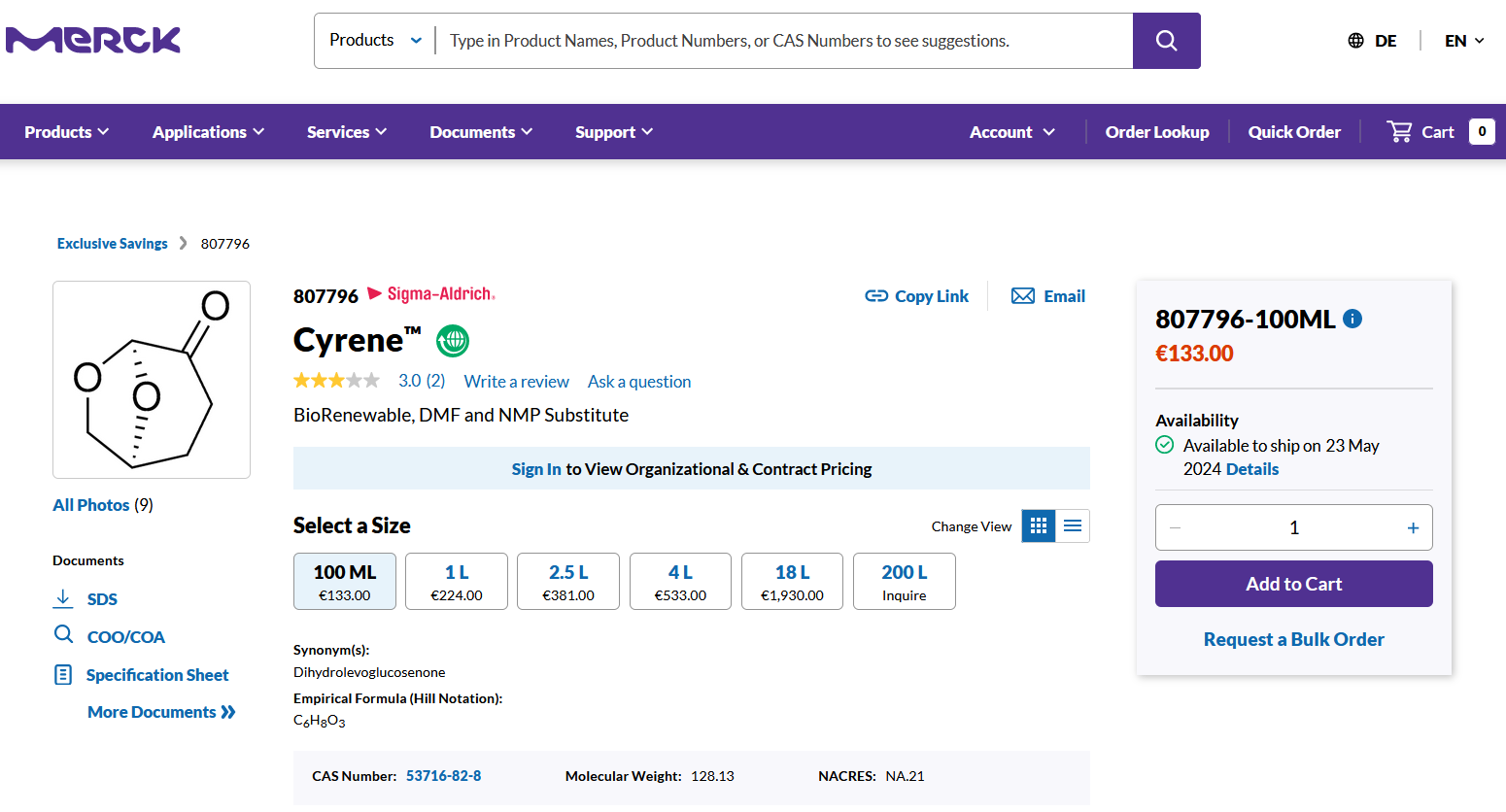Expand the Support navigation menu
The width and height of the screenshot is (1506, 812).
[614, 132]
